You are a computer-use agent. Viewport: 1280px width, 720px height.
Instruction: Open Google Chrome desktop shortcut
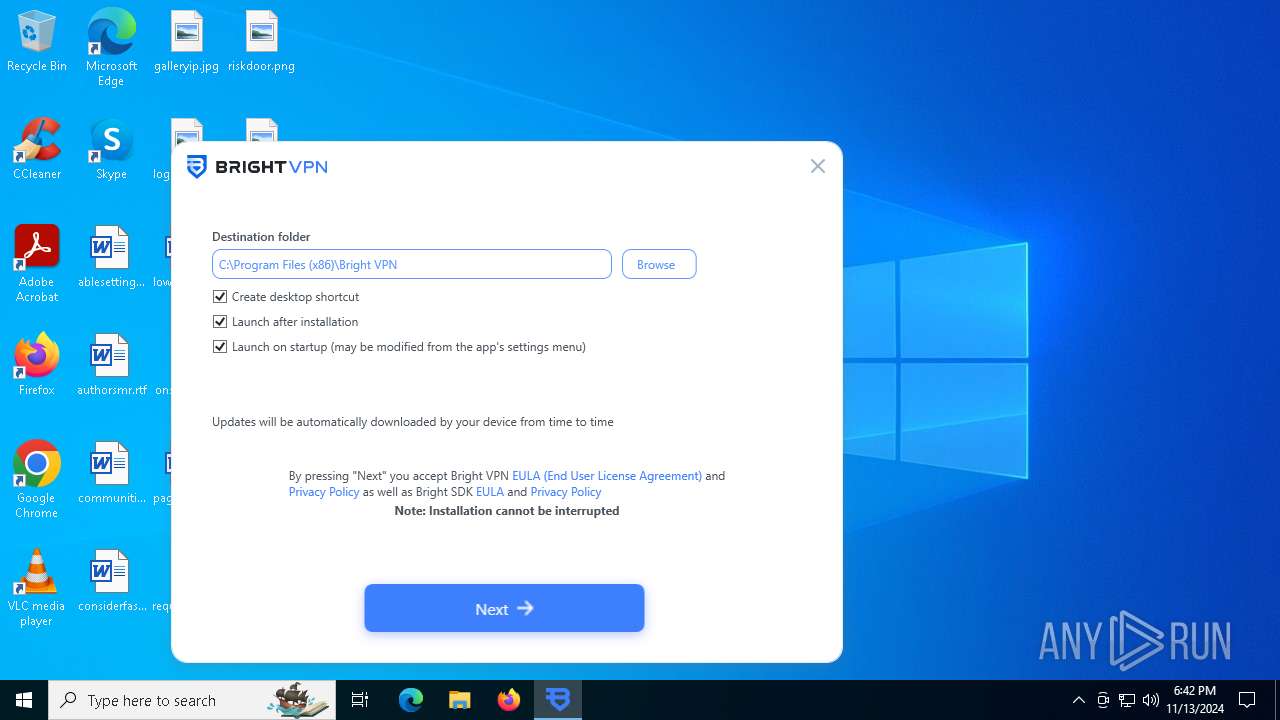37,481
